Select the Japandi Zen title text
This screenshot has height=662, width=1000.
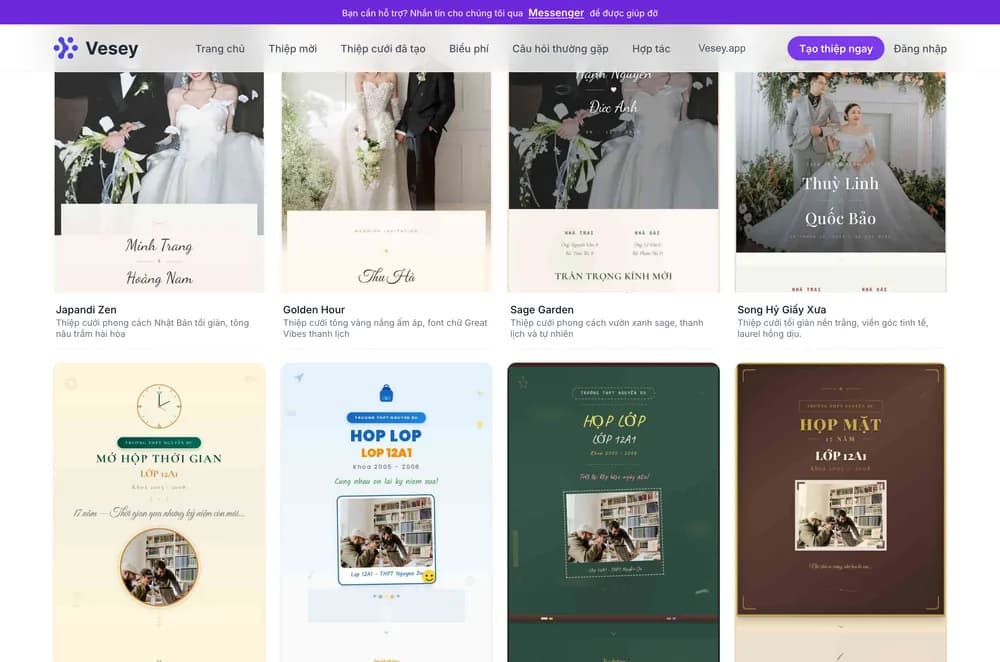[x=86, y=309]
